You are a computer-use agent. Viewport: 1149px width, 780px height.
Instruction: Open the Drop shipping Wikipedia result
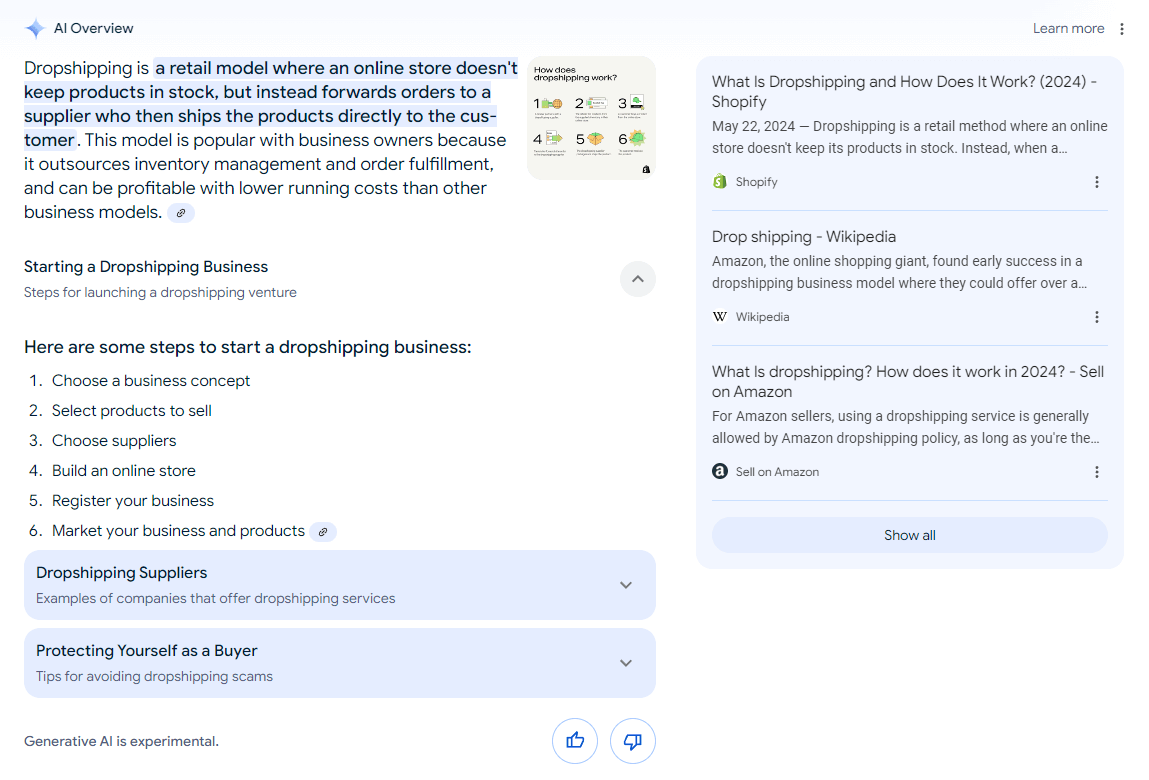click(x=804, y=237)
